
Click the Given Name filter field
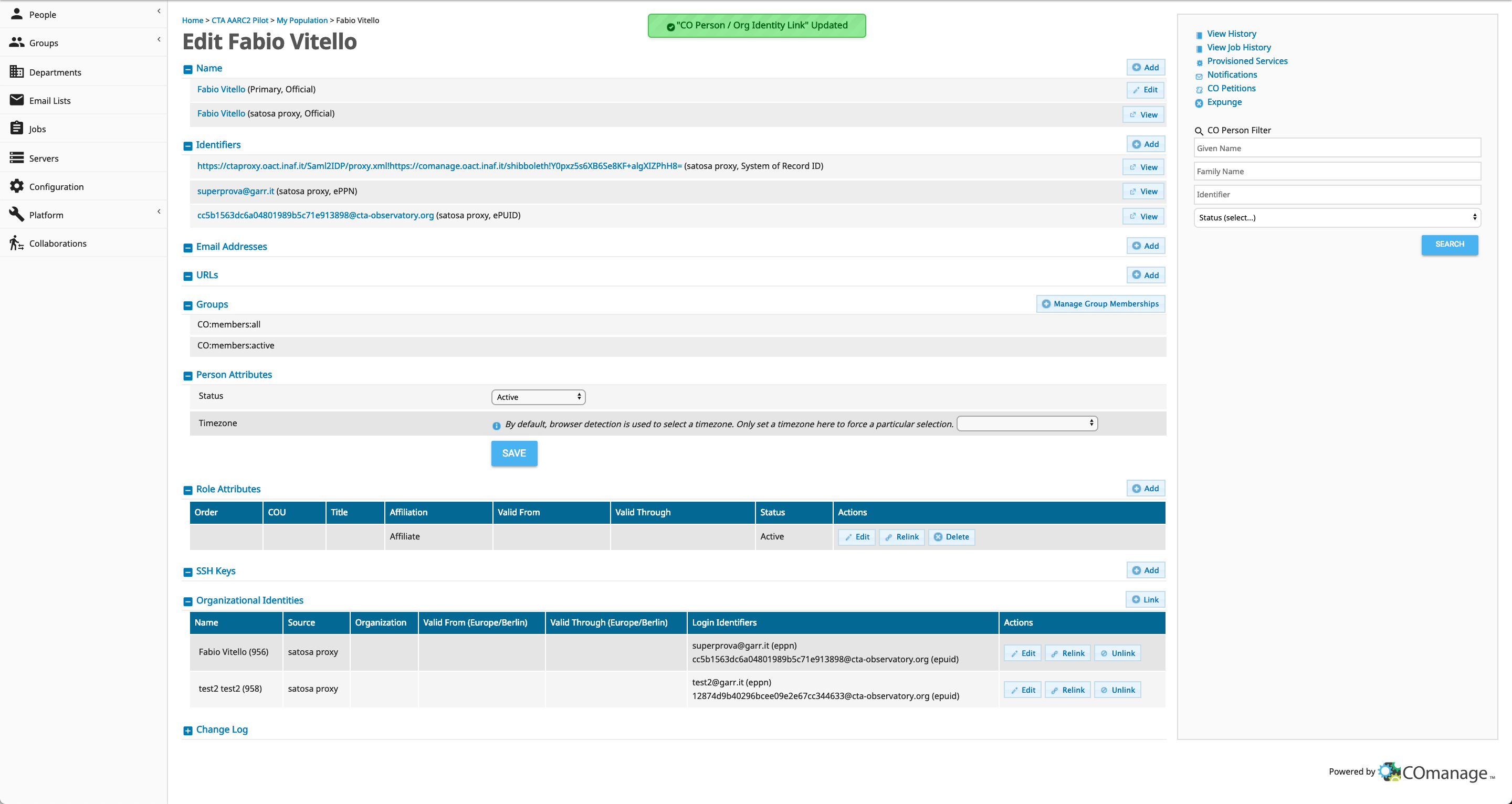(x=1337, y=148)
